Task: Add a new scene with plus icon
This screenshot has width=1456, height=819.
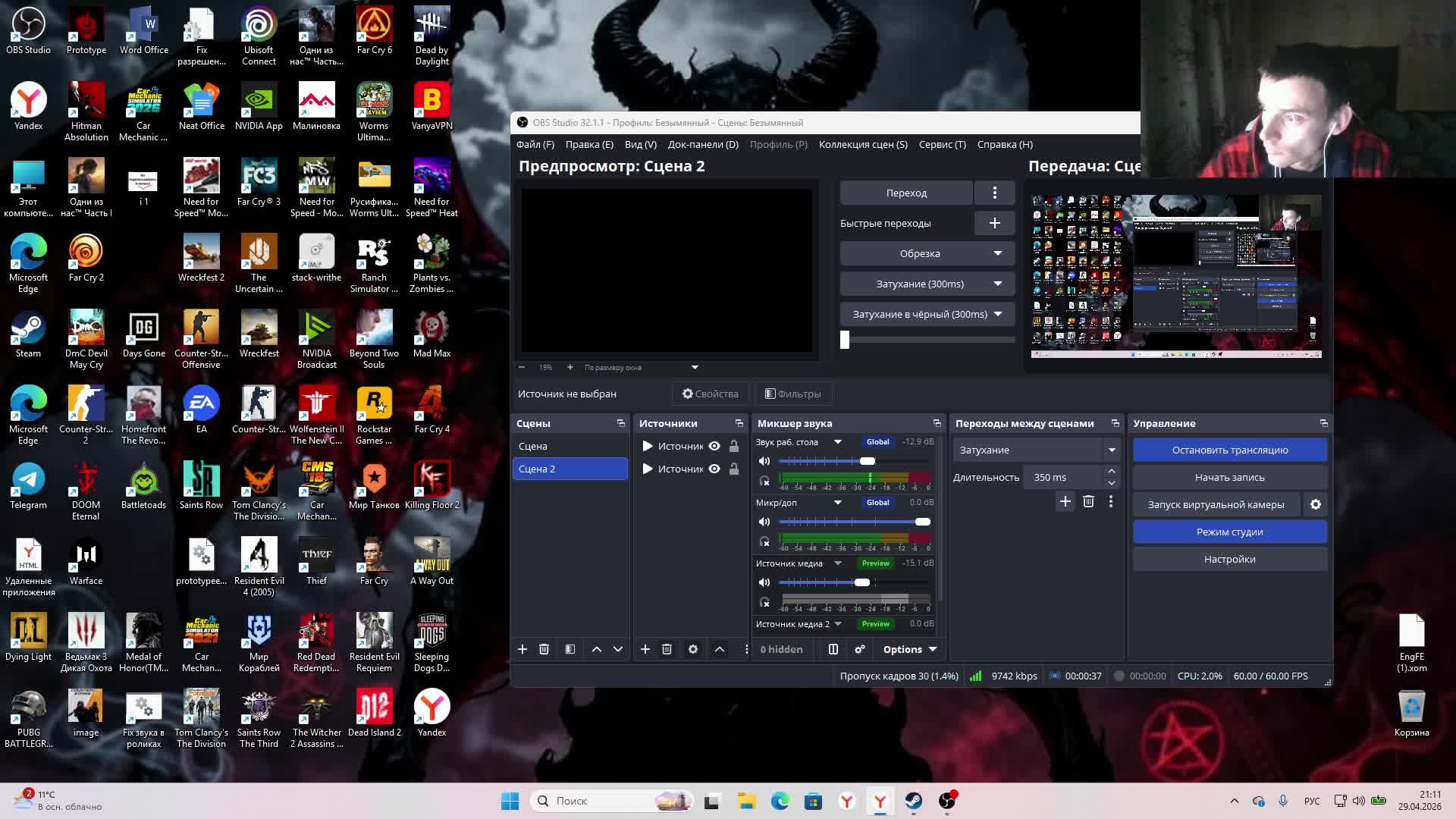Action: (x=522, y=649)
